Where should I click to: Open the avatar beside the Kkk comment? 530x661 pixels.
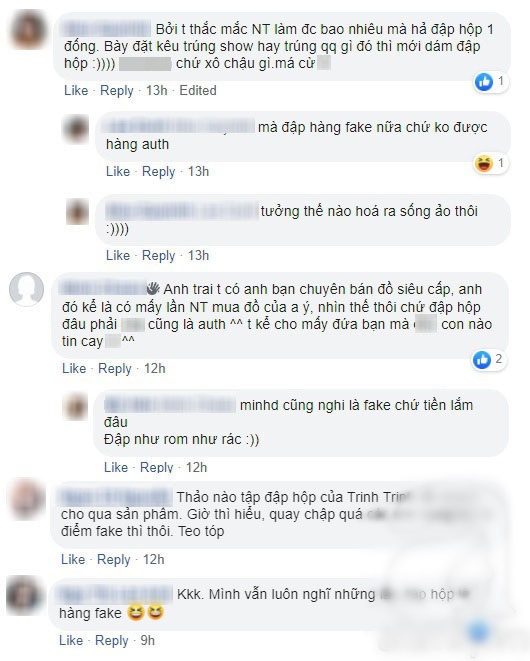point(24,595)
